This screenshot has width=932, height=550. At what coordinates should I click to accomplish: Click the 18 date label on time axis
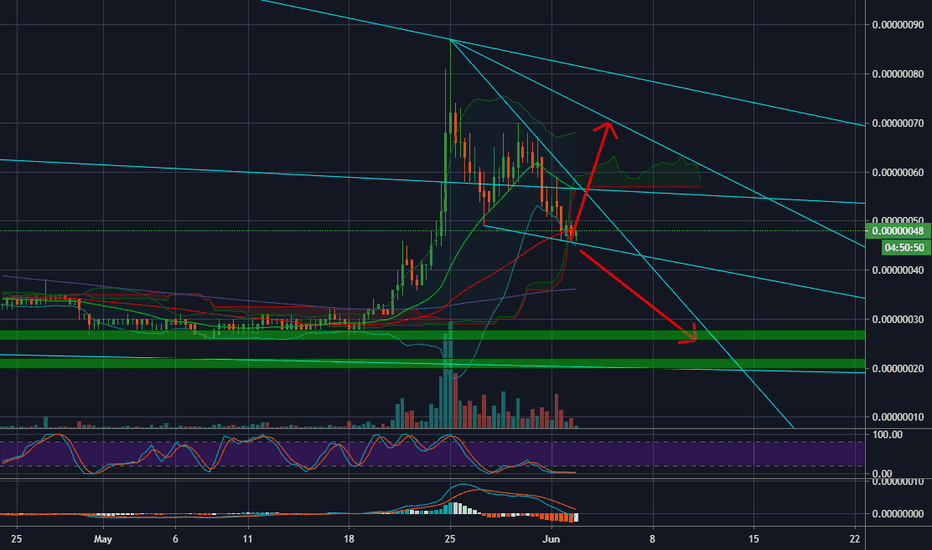point(349,539)
